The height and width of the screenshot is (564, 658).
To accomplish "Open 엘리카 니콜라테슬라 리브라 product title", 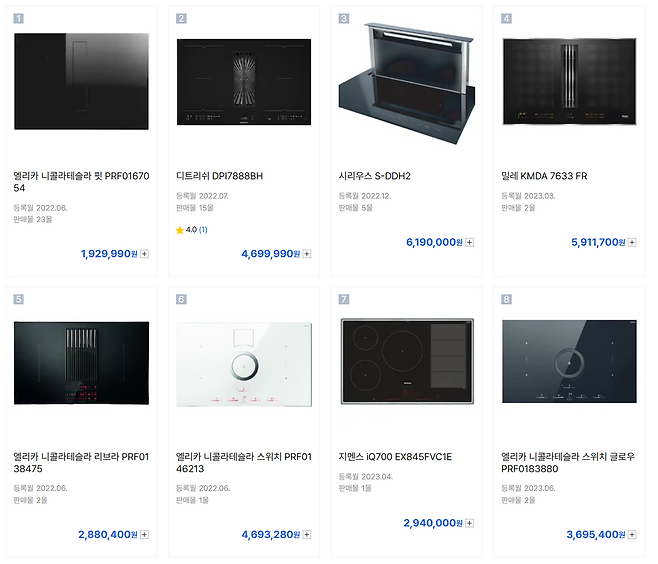I will pos(81,463).
